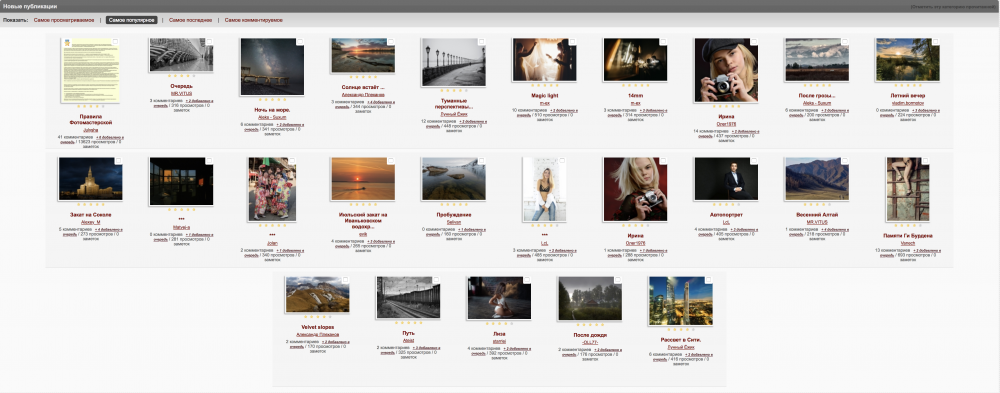Click the star rating under Ночь на море
This screenshot has height=393, width=1000.
click(x=272, y=100)
